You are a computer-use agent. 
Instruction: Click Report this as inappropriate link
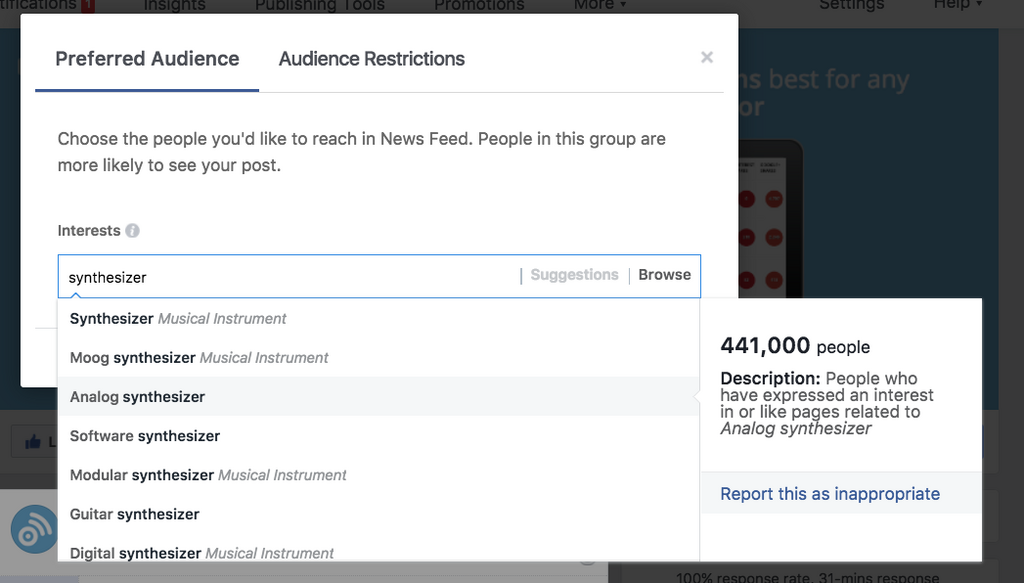coord(830,494)
